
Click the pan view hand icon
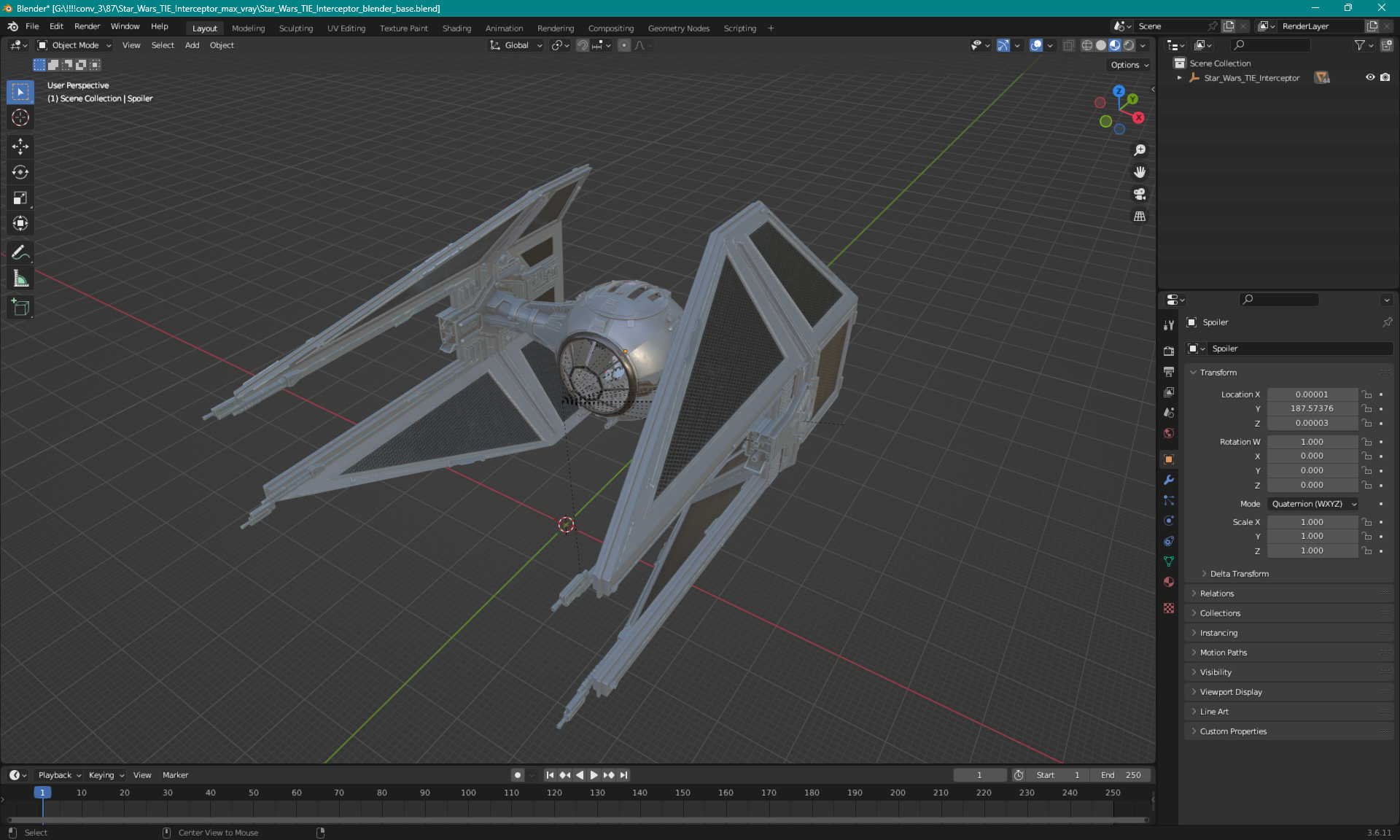pyautogui.click(x=1140, y=172)
